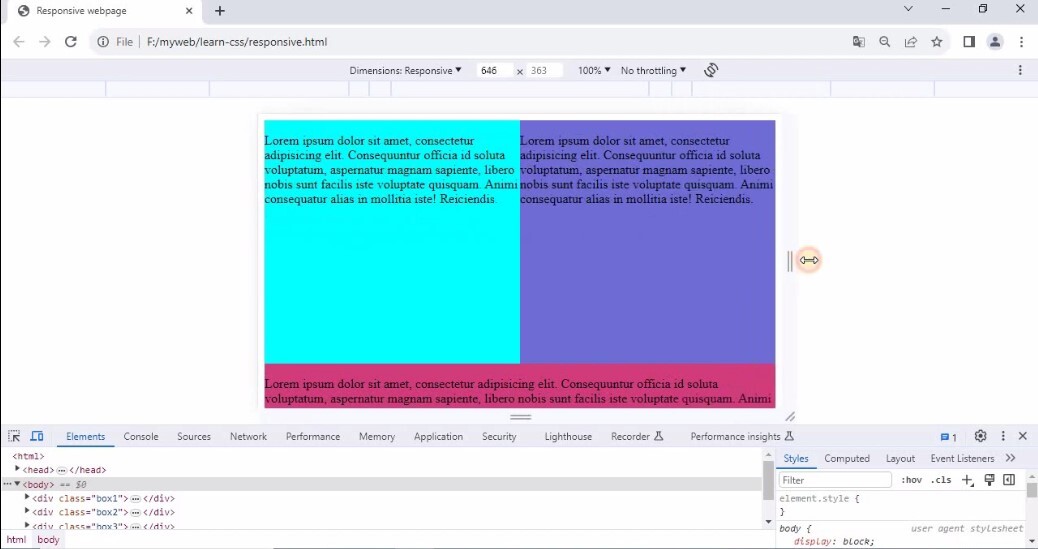Open the No throttling dropdown

click(653, 71)
